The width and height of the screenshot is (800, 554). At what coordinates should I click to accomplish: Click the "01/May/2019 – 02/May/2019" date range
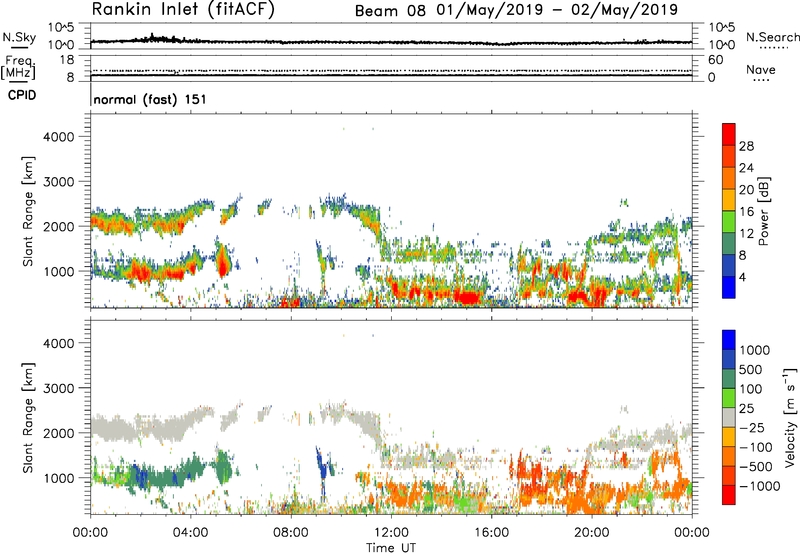(x=557, y=10)
